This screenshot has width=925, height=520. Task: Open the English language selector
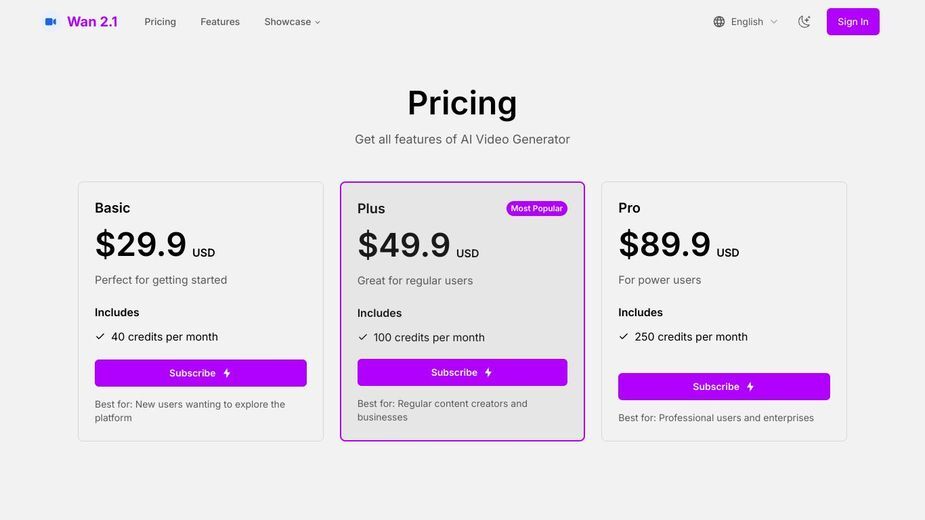(x=746, y=22)
